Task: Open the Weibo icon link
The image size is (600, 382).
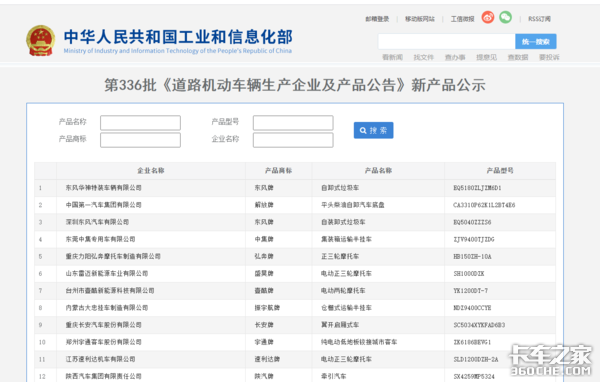Action: click(x=488, y=18)
